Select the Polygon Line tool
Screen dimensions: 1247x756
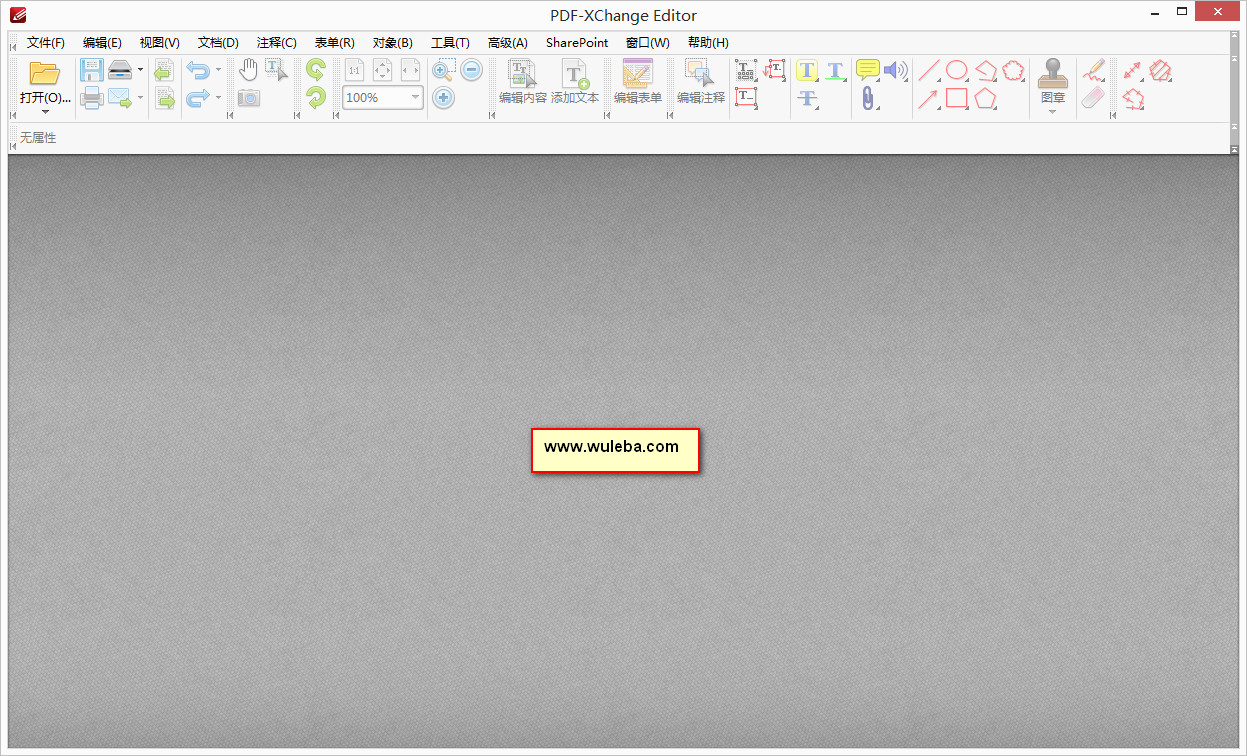(x=986, y=70)
